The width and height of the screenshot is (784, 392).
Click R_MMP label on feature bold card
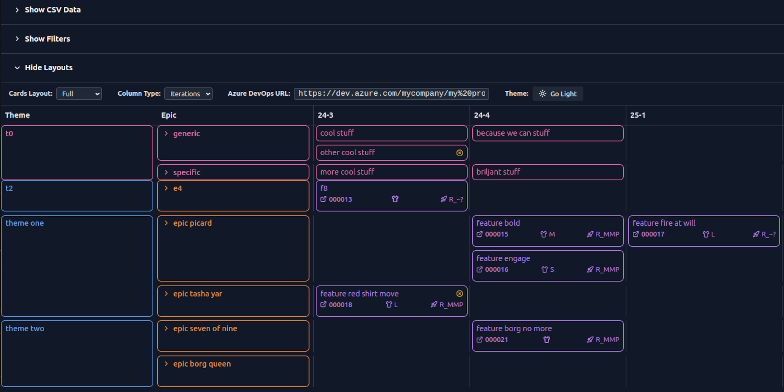tap(607, 234)
